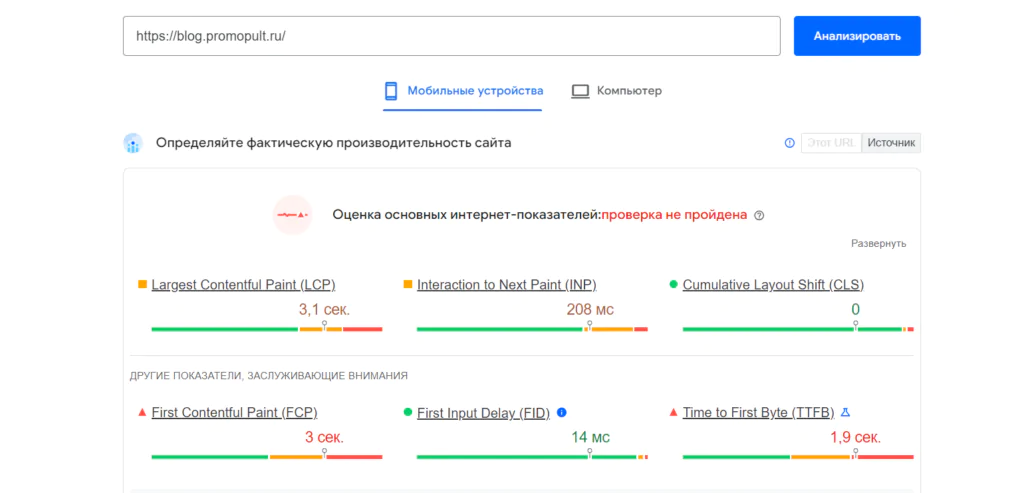Viewport: 1024px width, 493px height.
Task: Click the LCP distribution bar marker
Action: pyautogui.click(x=325, y=325)
